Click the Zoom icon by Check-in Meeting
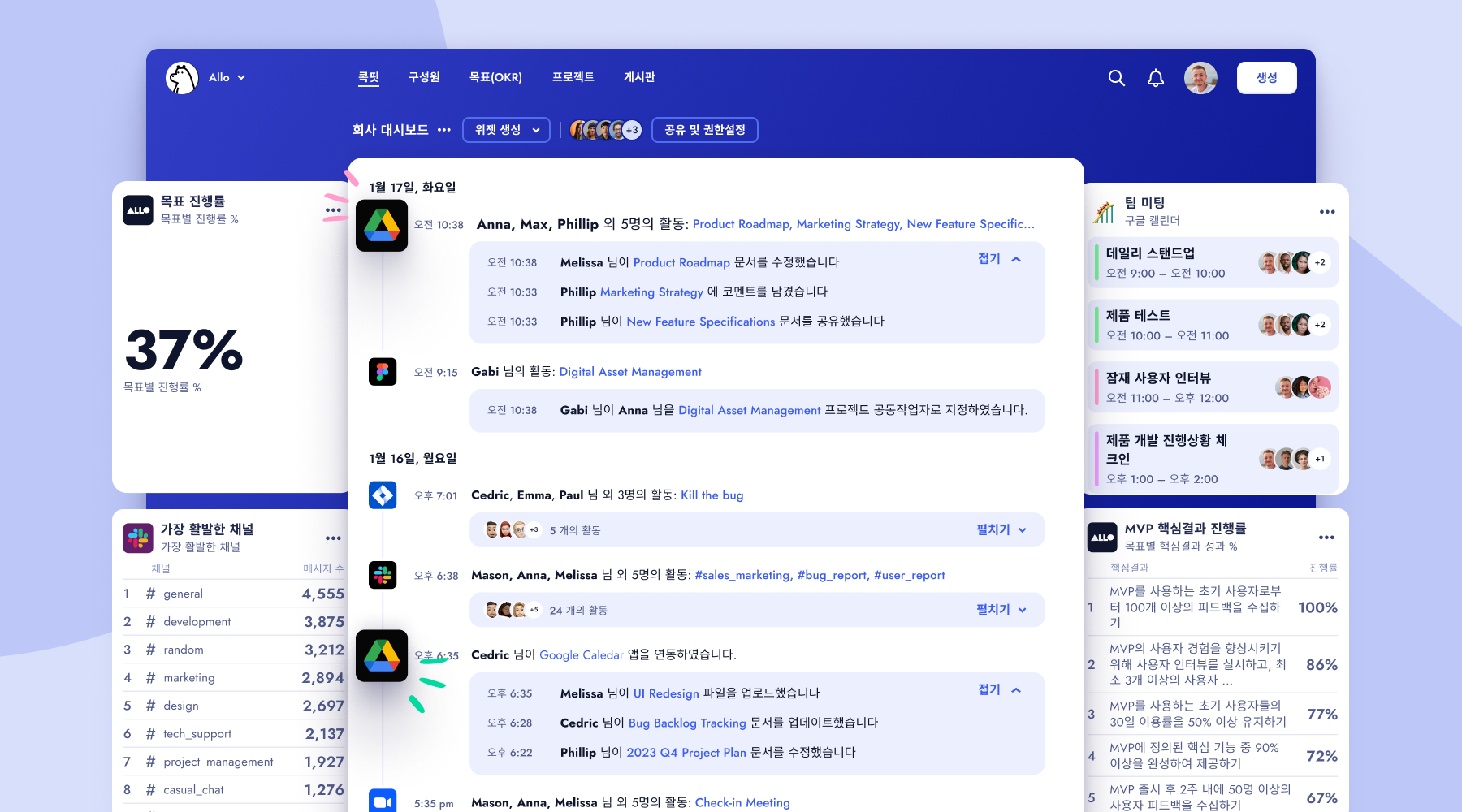 point(383,801)
